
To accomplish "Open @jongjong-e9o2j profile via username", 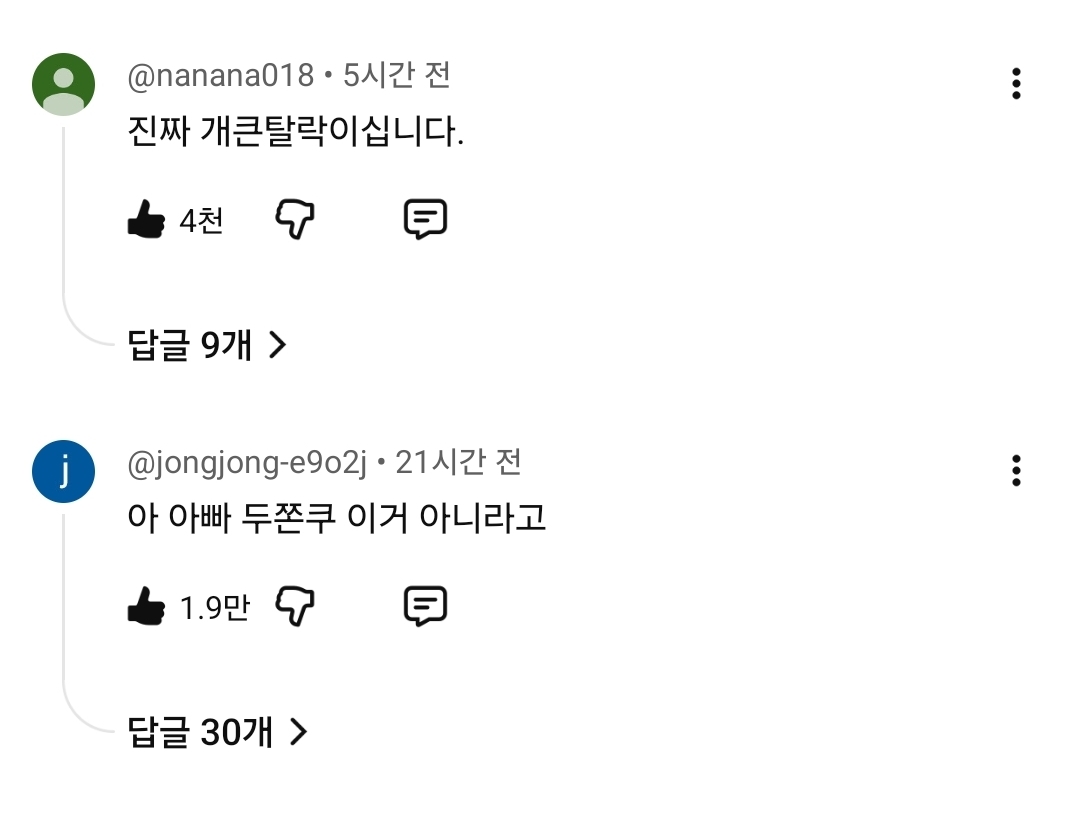I will tap(248, 463).
